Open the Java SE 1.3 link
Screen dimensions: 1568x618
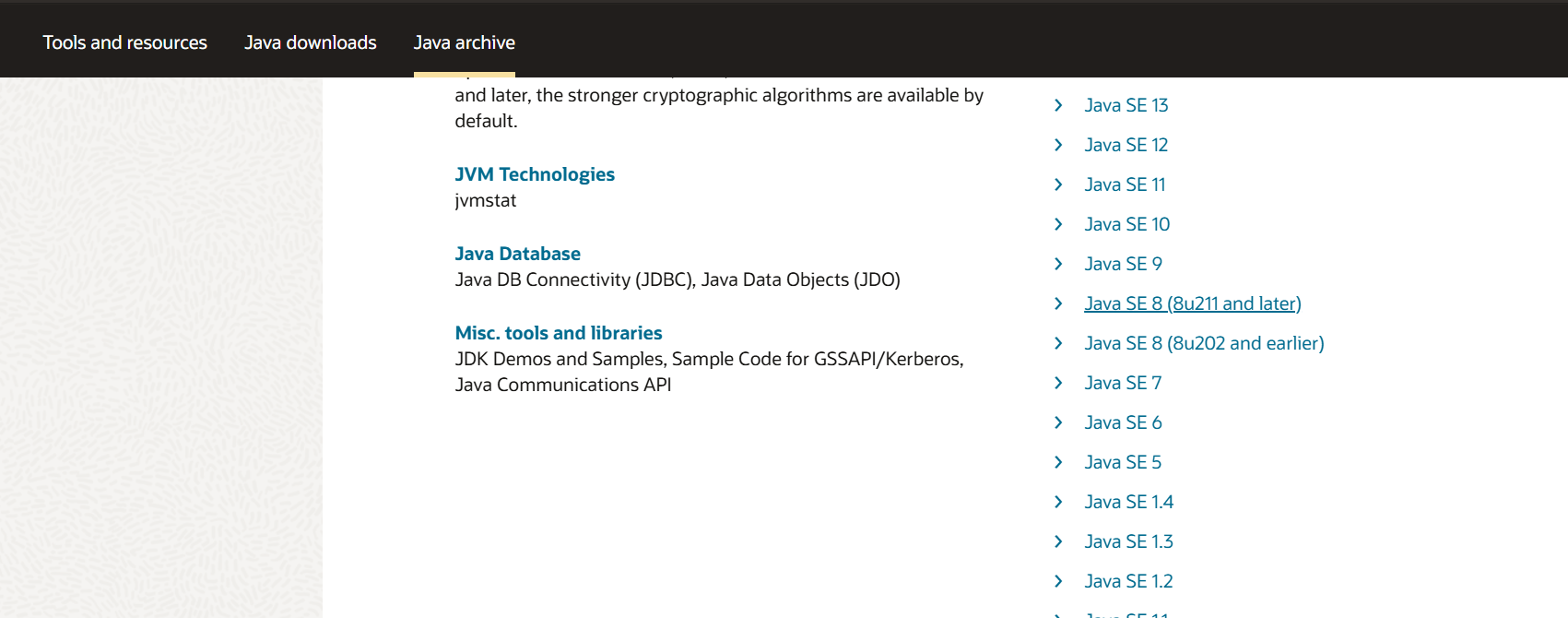pos(1129,541)
